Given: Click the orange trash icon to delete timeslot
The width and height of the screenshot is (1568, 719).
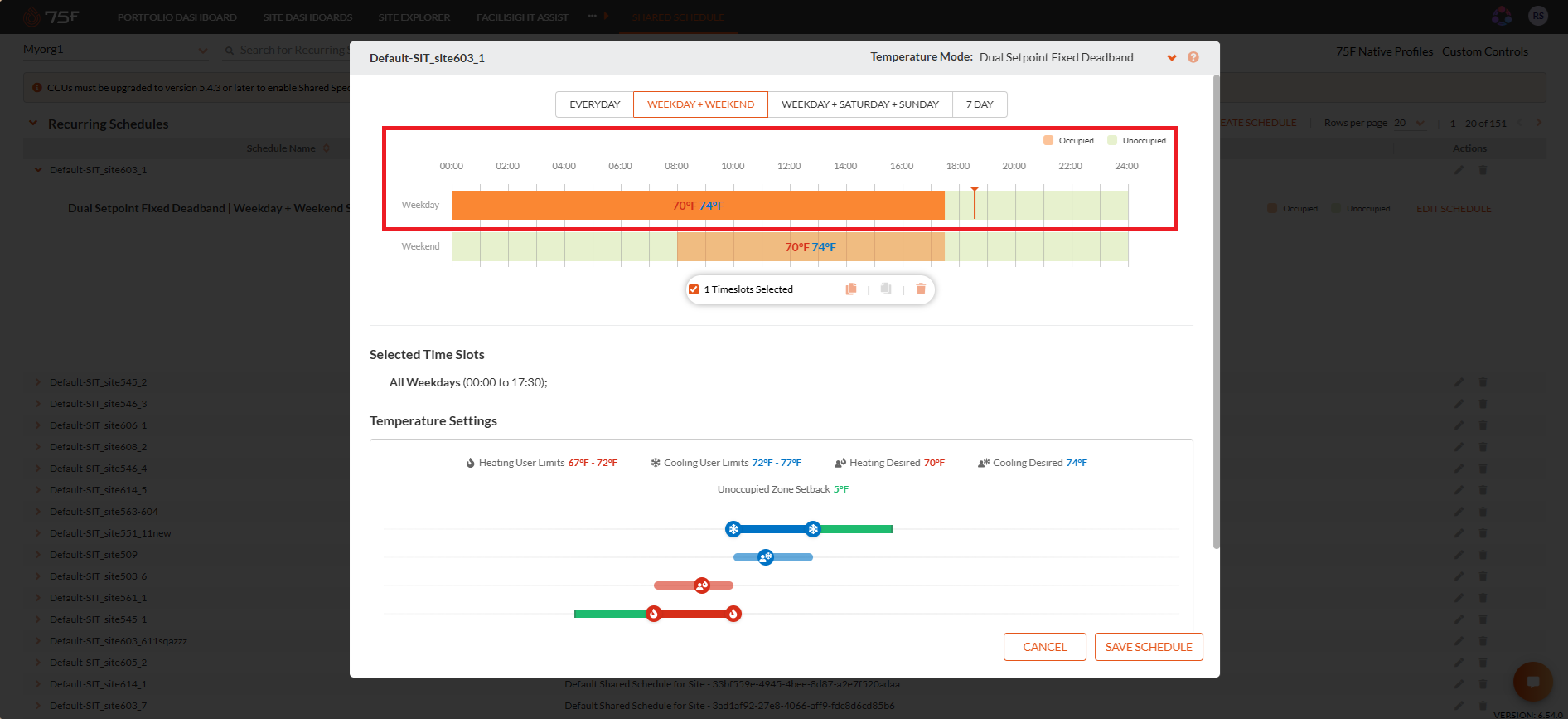Looking at the screenshot, I should tap(921, 289).
